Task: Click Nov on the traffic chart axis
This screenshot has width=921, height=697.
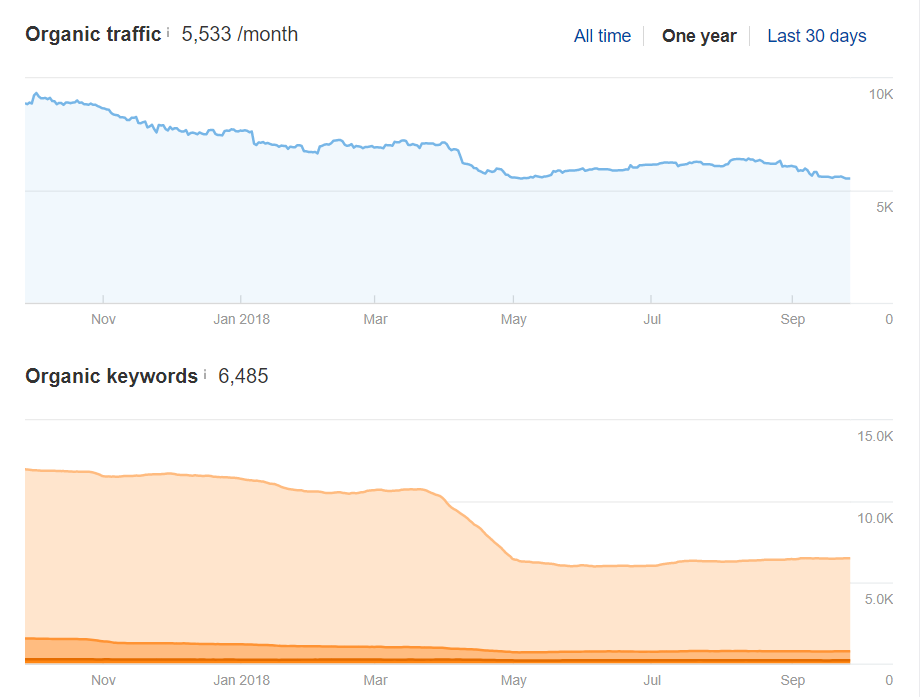Action: pyautogui.click(x=103, y=319)
